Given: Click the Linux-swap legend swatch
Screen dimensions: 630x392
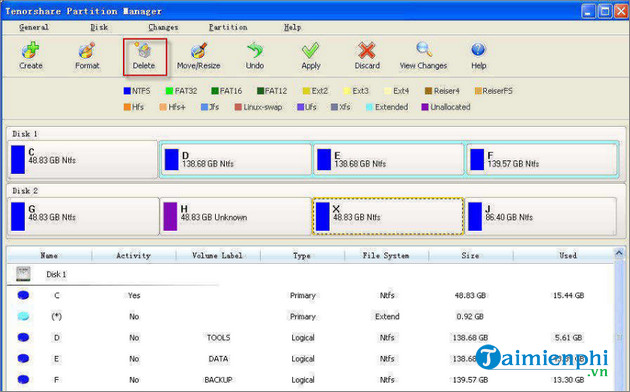Looking at the screenshot, I should click(238, 107).
